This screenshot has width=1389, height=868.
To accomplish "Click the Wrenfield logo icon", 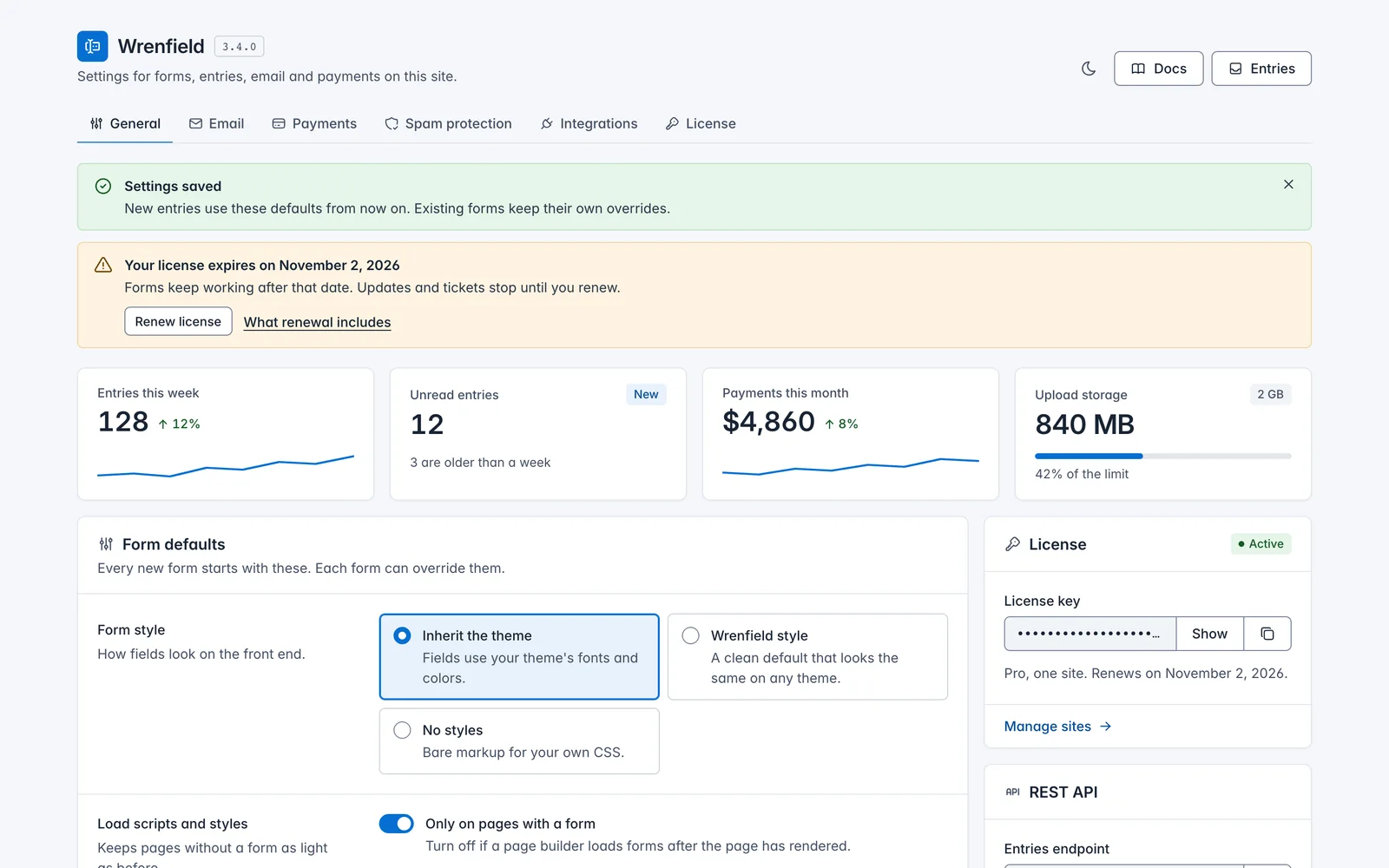I will tap(92, 46).
